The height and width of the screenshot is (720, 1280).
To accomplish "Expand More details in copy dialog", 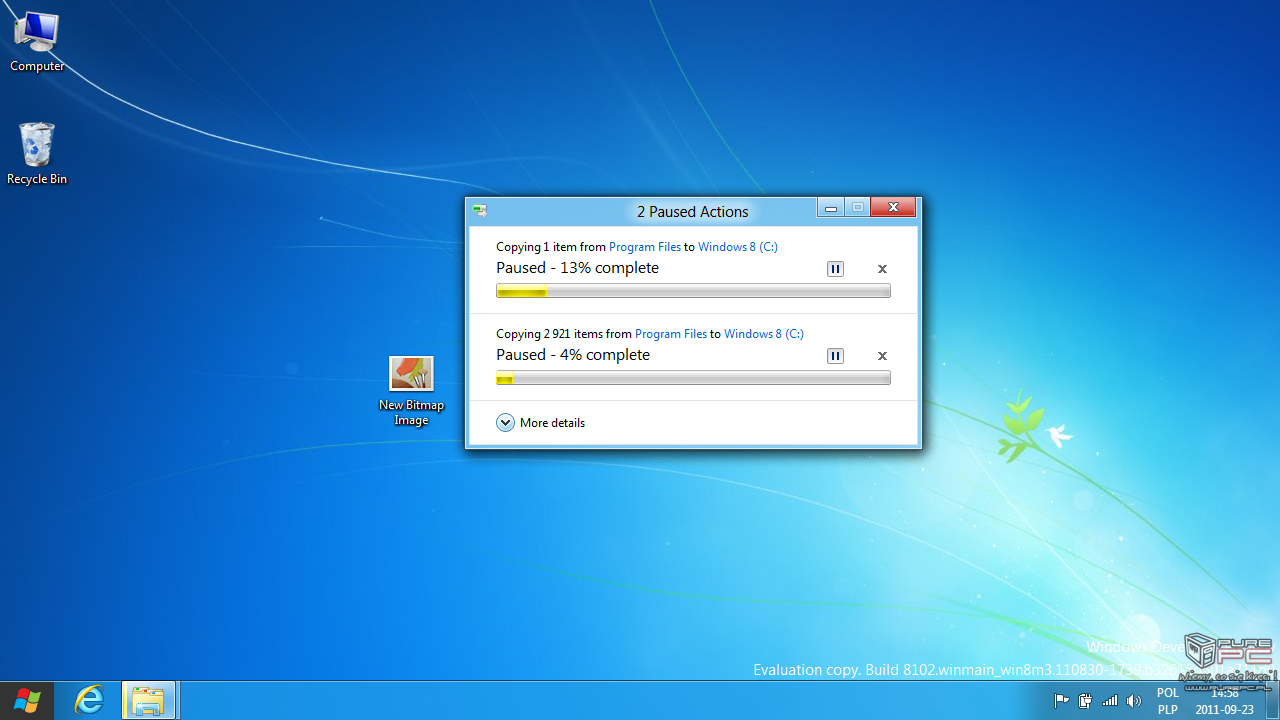I will pyautogui.click(x=540, y=423).
